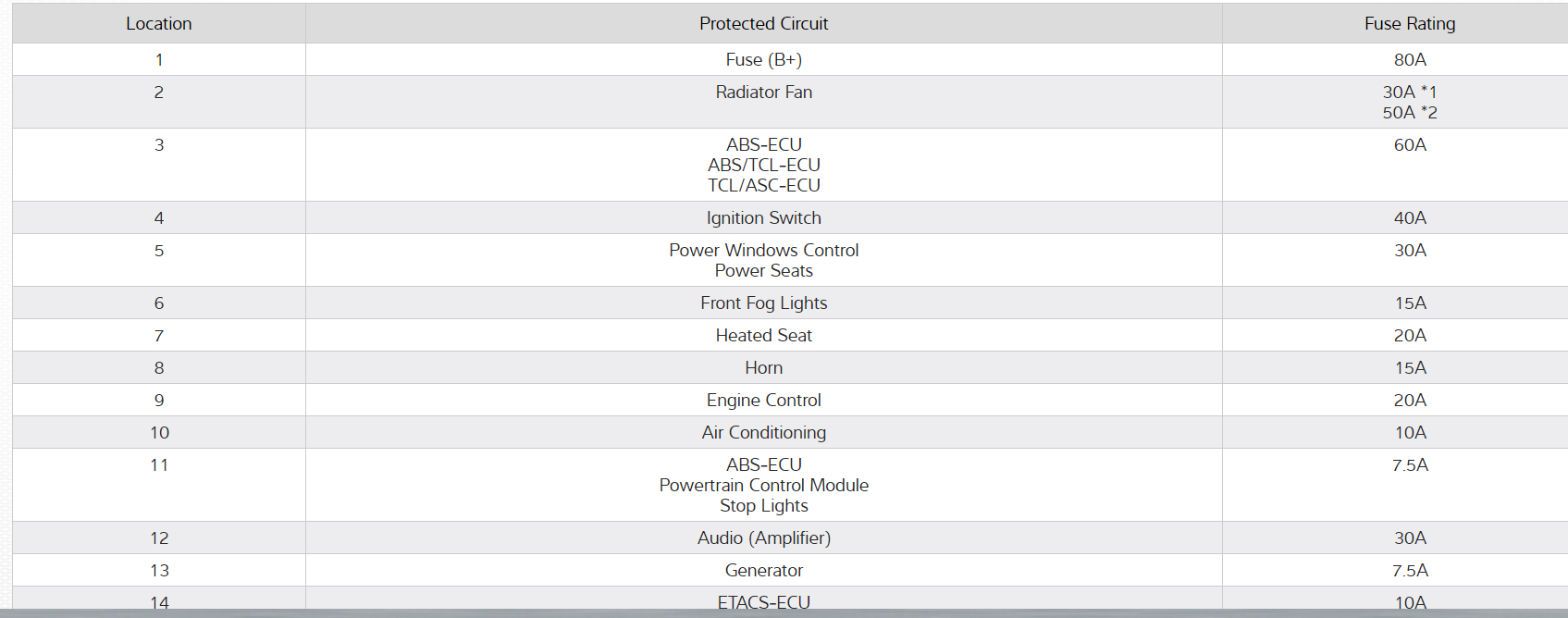The height and width of the screenshot is (618, 1568).
Task: Click the ABS/TCL-ECU text line
Action: click(x=763, y=166)
